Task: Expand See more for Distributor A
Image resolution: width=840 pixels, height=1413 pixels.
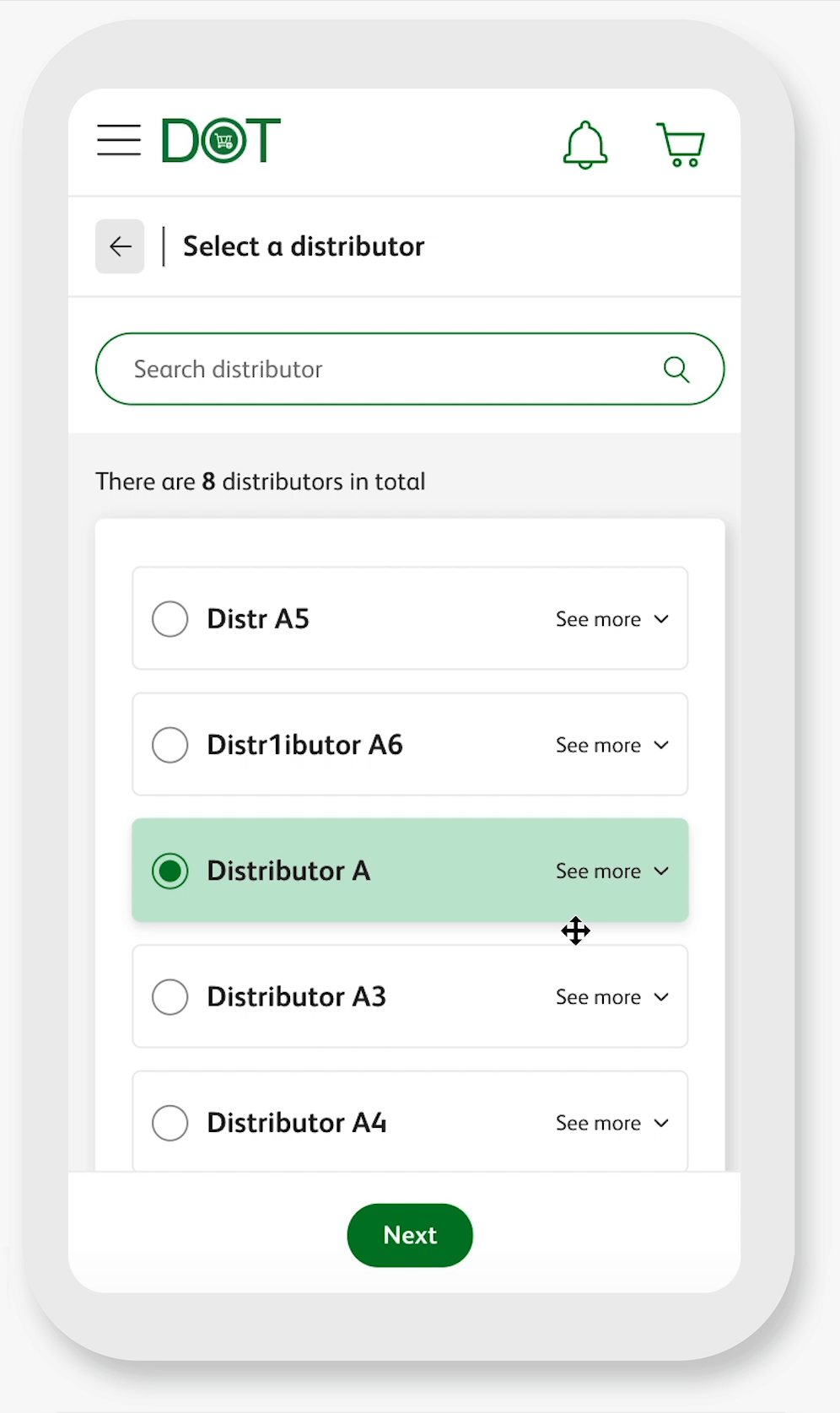Action: (612, 871)
